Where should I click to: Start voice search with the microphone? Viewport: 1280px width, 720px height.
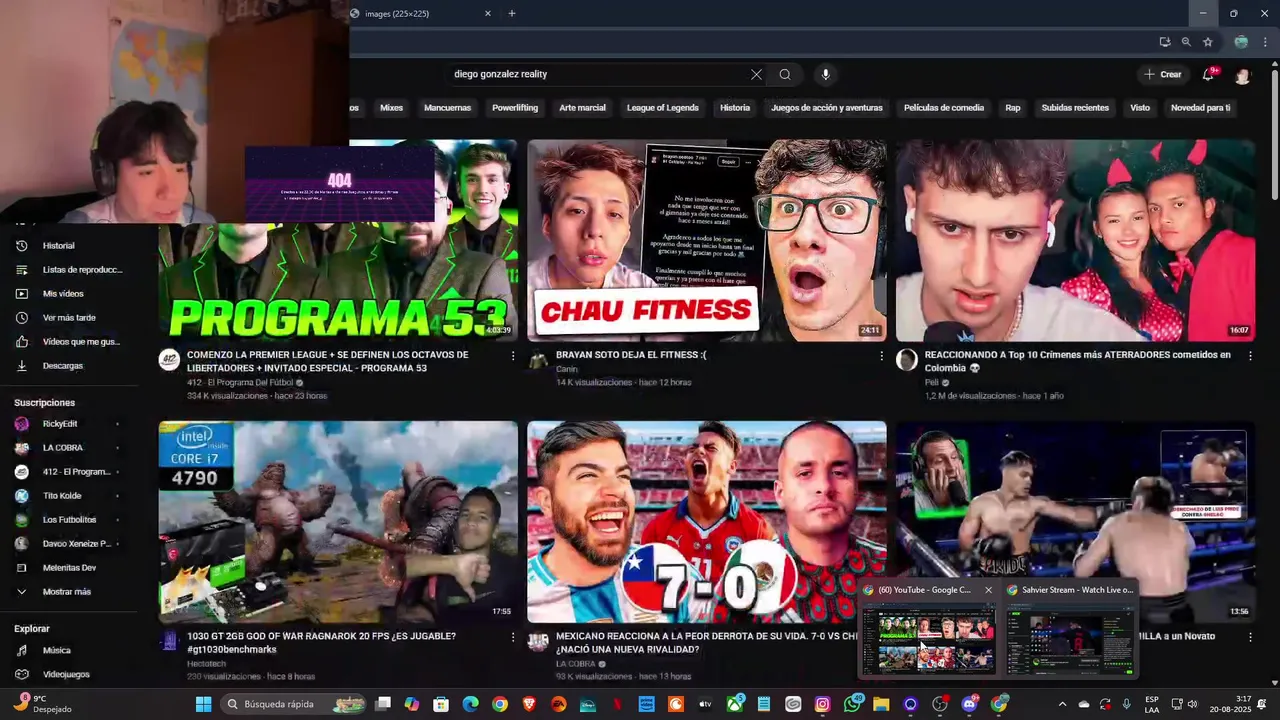tap(825, 74)
